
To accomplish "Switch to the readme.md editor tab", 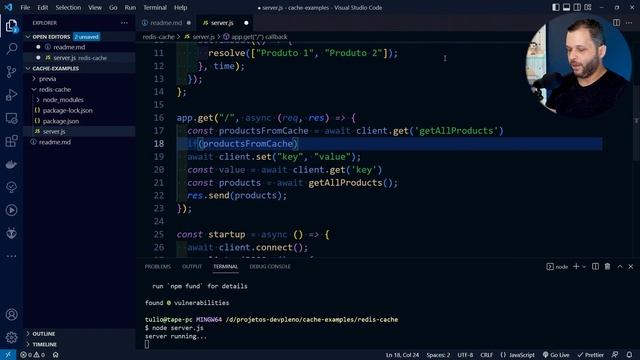I will tap(166, 23).
